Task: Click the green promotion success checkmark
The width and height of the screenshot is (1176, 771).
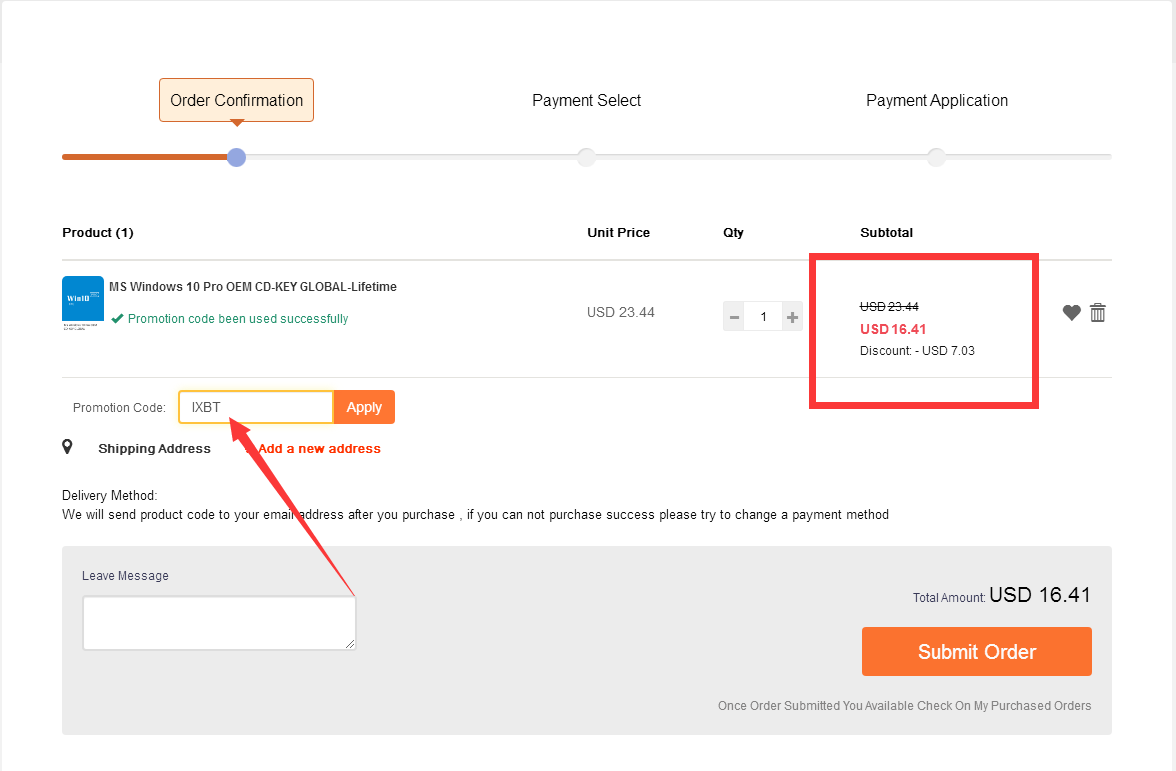Action: coord(118,319)
